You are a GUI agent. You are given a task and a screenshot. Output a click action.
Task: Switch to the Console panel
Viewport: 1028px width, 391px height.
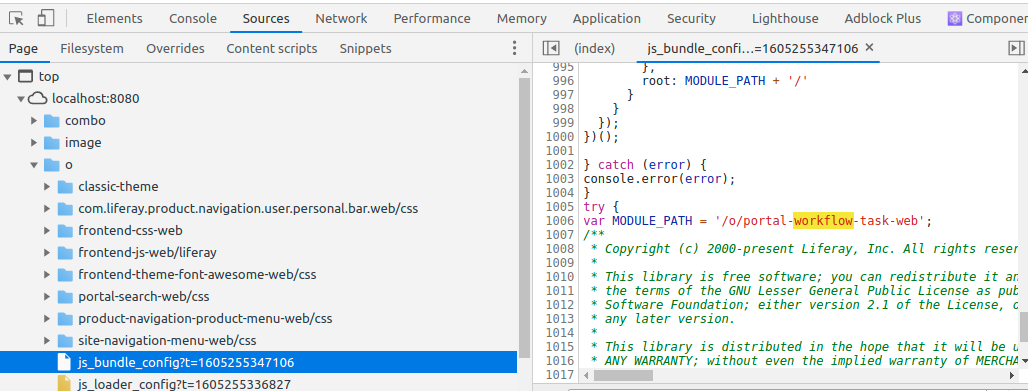click(193, 18)
